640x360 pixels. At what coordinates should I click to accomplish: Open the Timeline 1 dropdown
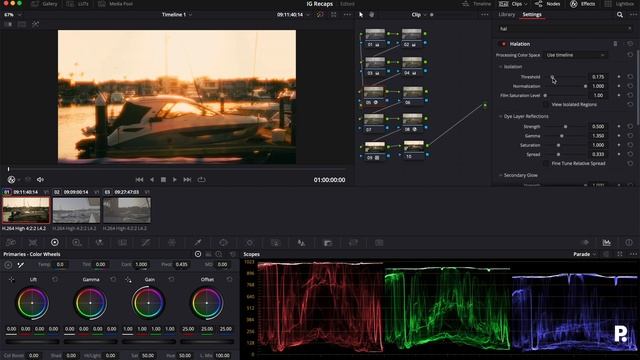tap(177, 14)
